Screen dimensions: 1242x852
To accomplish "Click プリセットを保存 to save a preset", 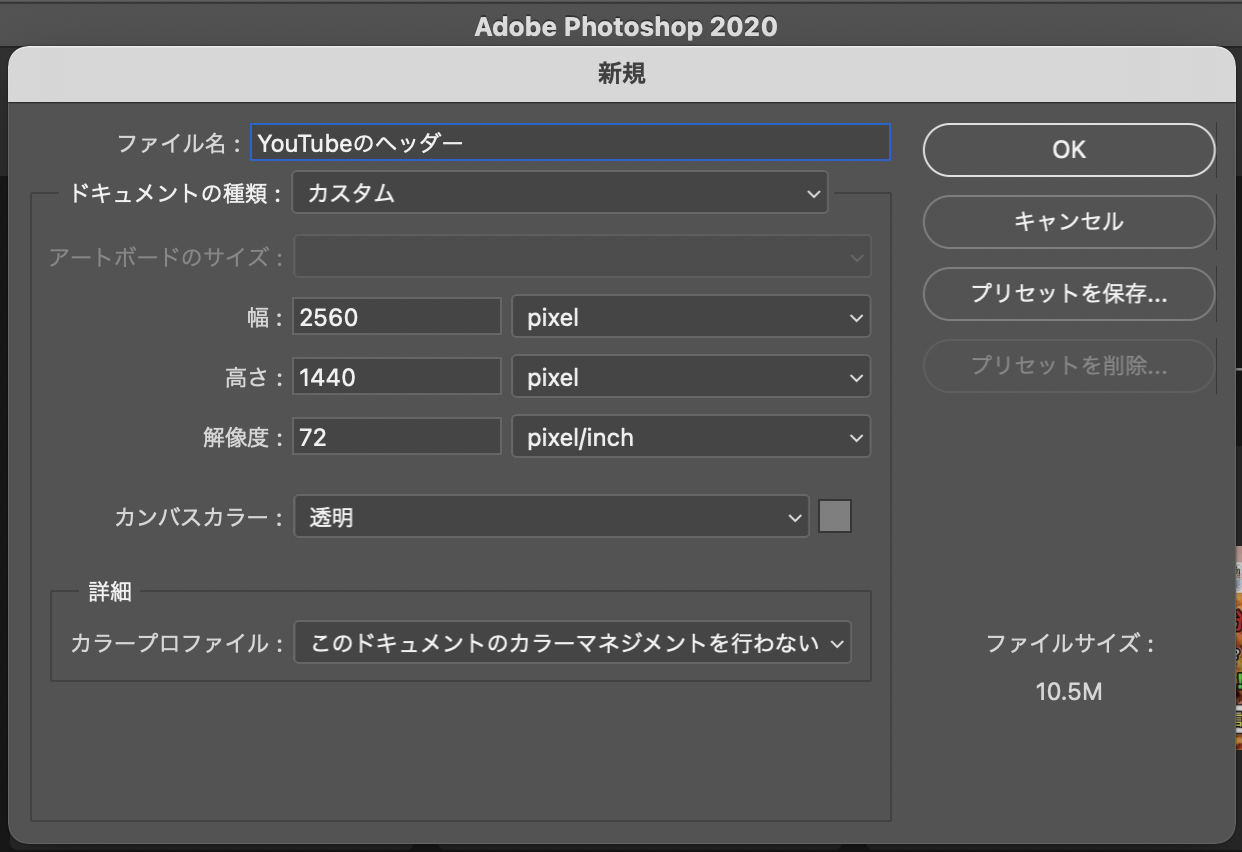I will [1068, 294].
